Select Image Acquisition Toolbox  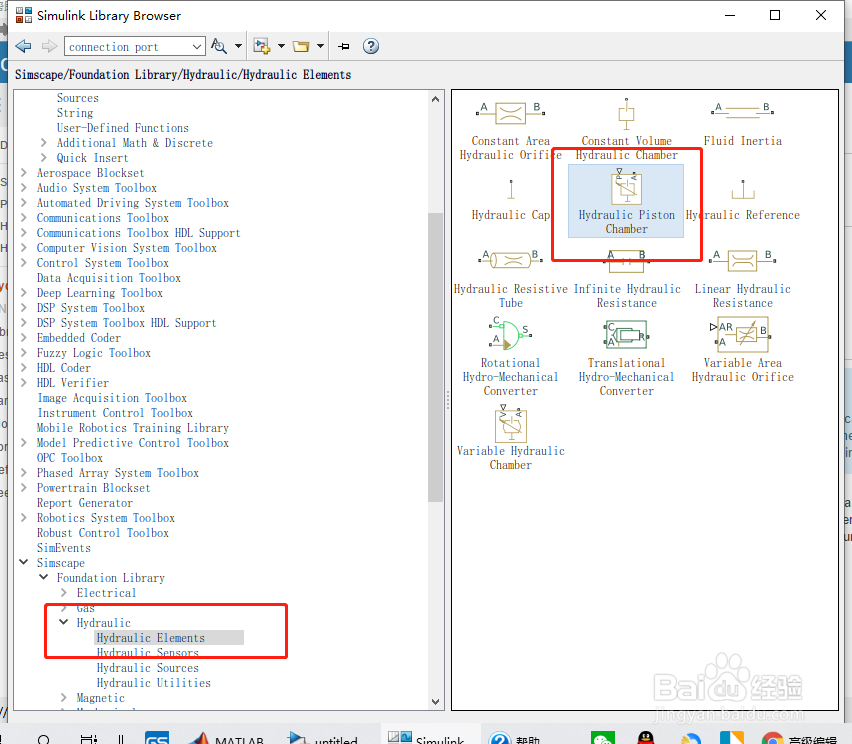pos(112,398)
